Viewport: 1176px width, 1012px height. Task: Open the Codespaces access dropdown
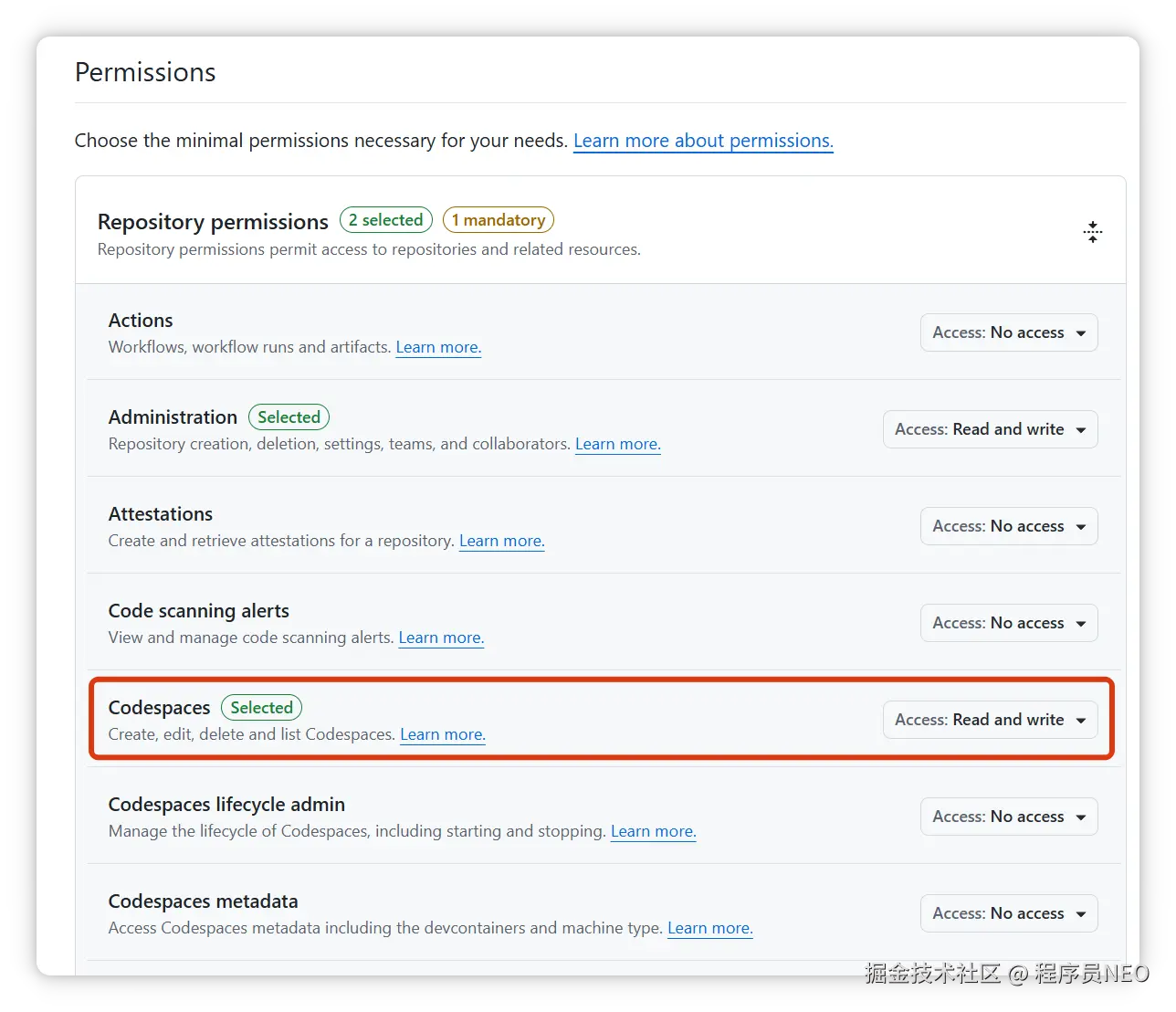pos(990,720)
